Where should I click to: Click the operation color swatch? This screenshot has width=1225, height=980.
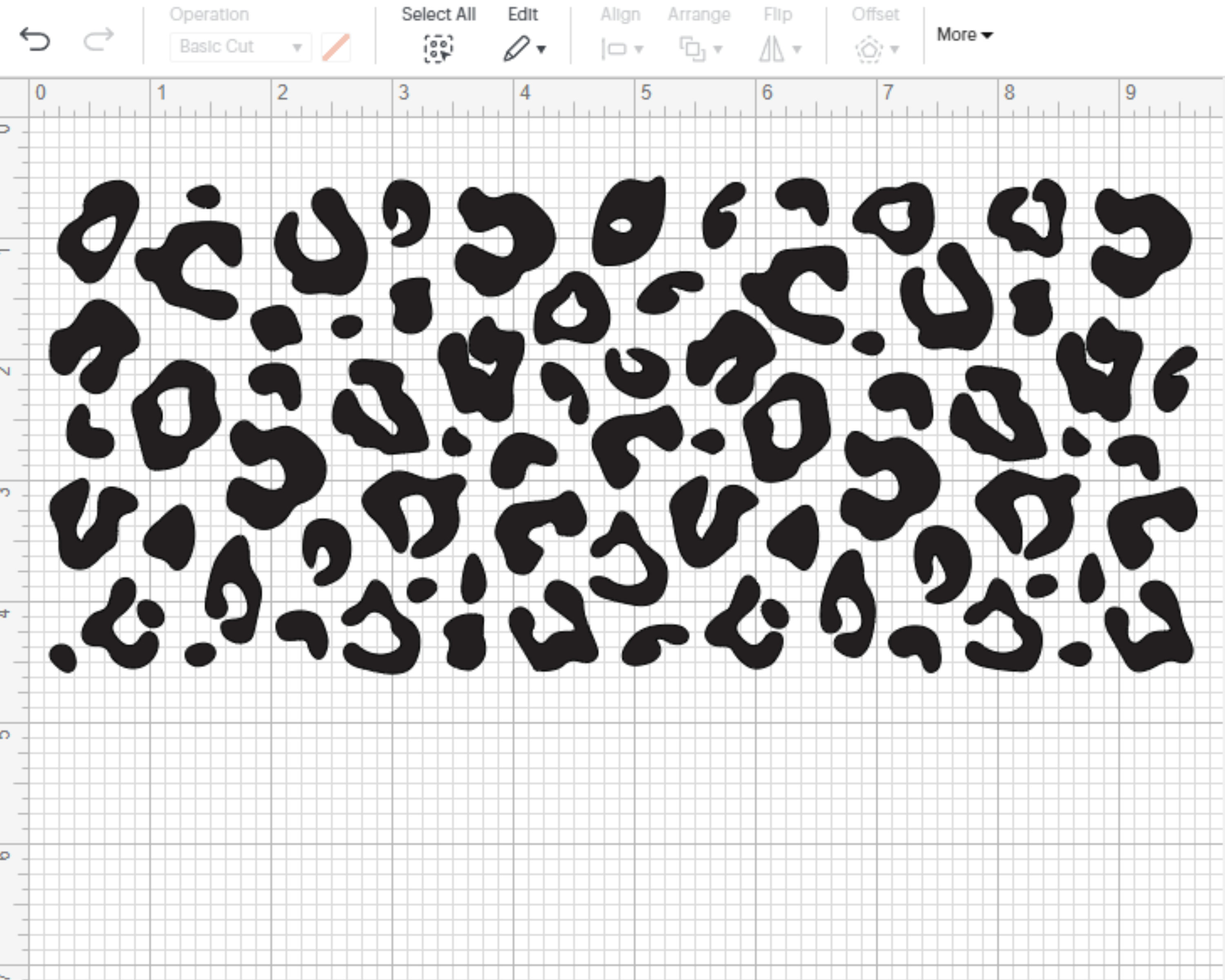click(x=336, y=47)
